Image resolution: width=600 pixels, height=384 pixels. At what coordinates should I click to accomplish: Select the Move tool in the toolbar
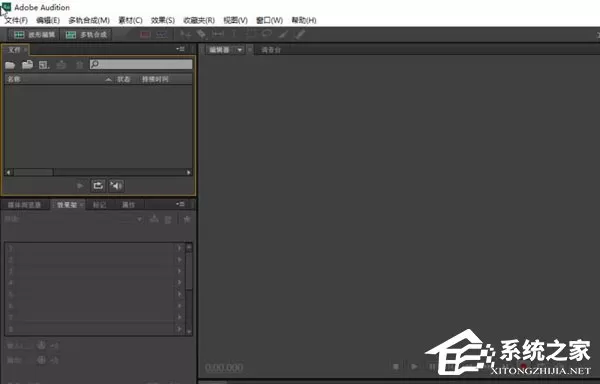tap(186, 34)
